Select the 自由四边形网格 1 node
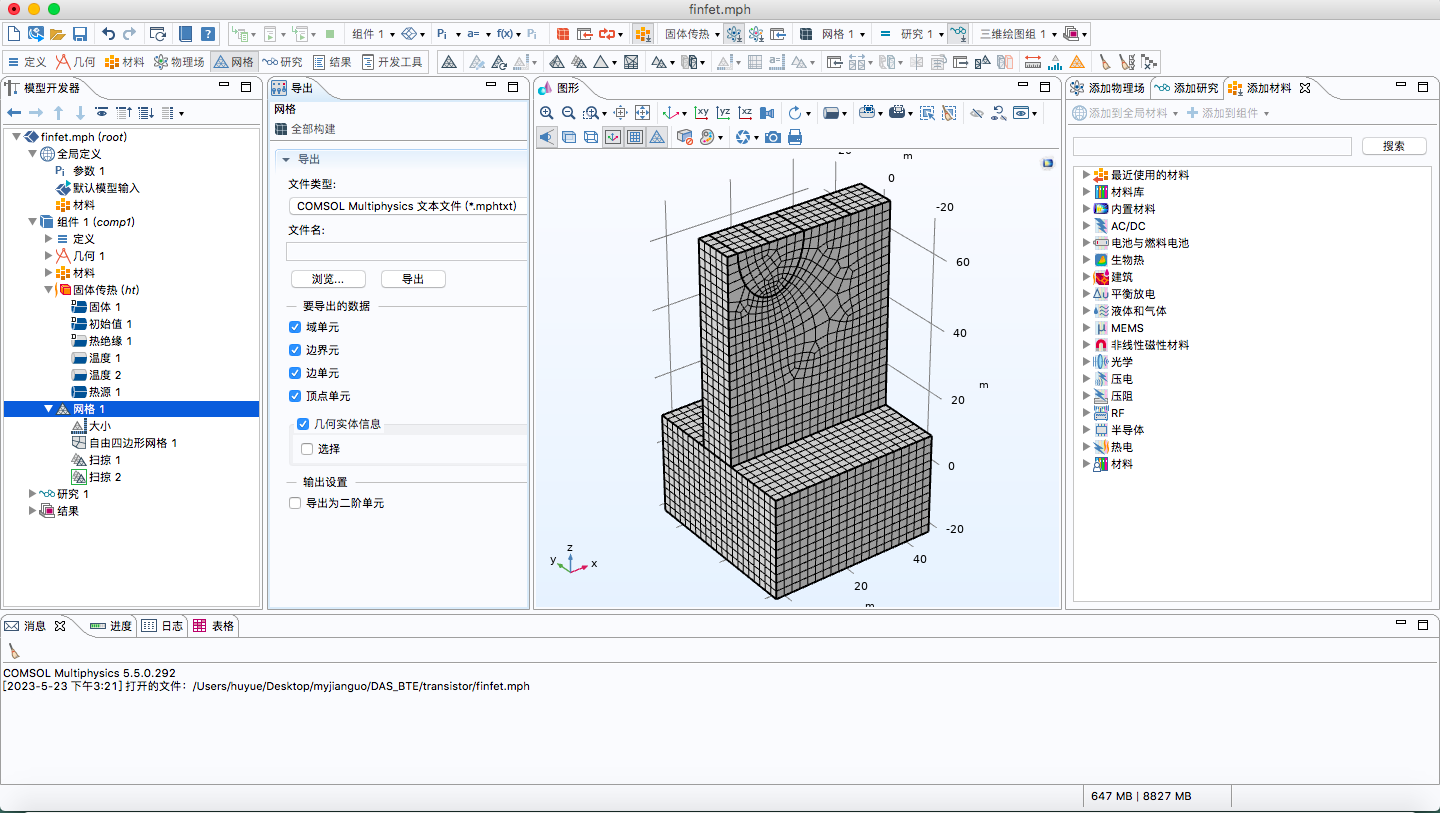This screenshot has width=1440, height=813. point(124,443)
